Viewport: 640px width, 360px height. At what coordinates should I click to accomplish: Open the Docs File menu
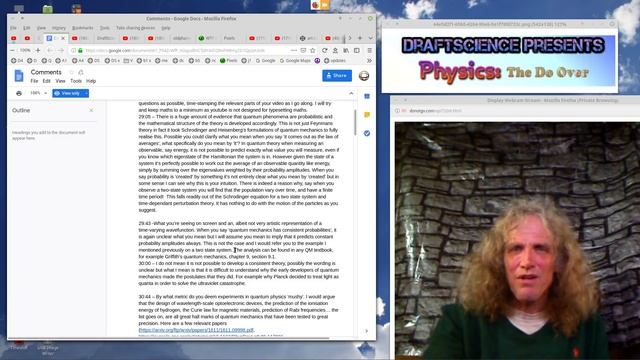[x=34, y=81]
